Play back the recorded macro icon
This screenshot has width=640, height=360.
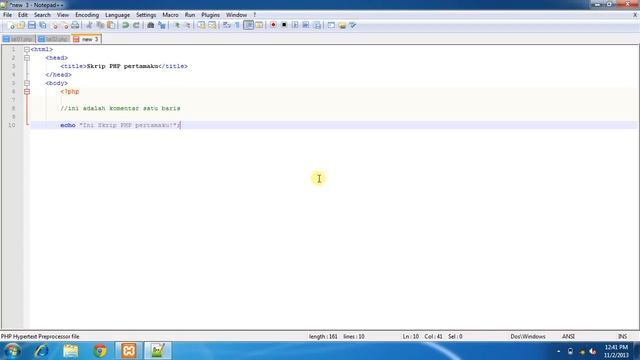(295, 25)
